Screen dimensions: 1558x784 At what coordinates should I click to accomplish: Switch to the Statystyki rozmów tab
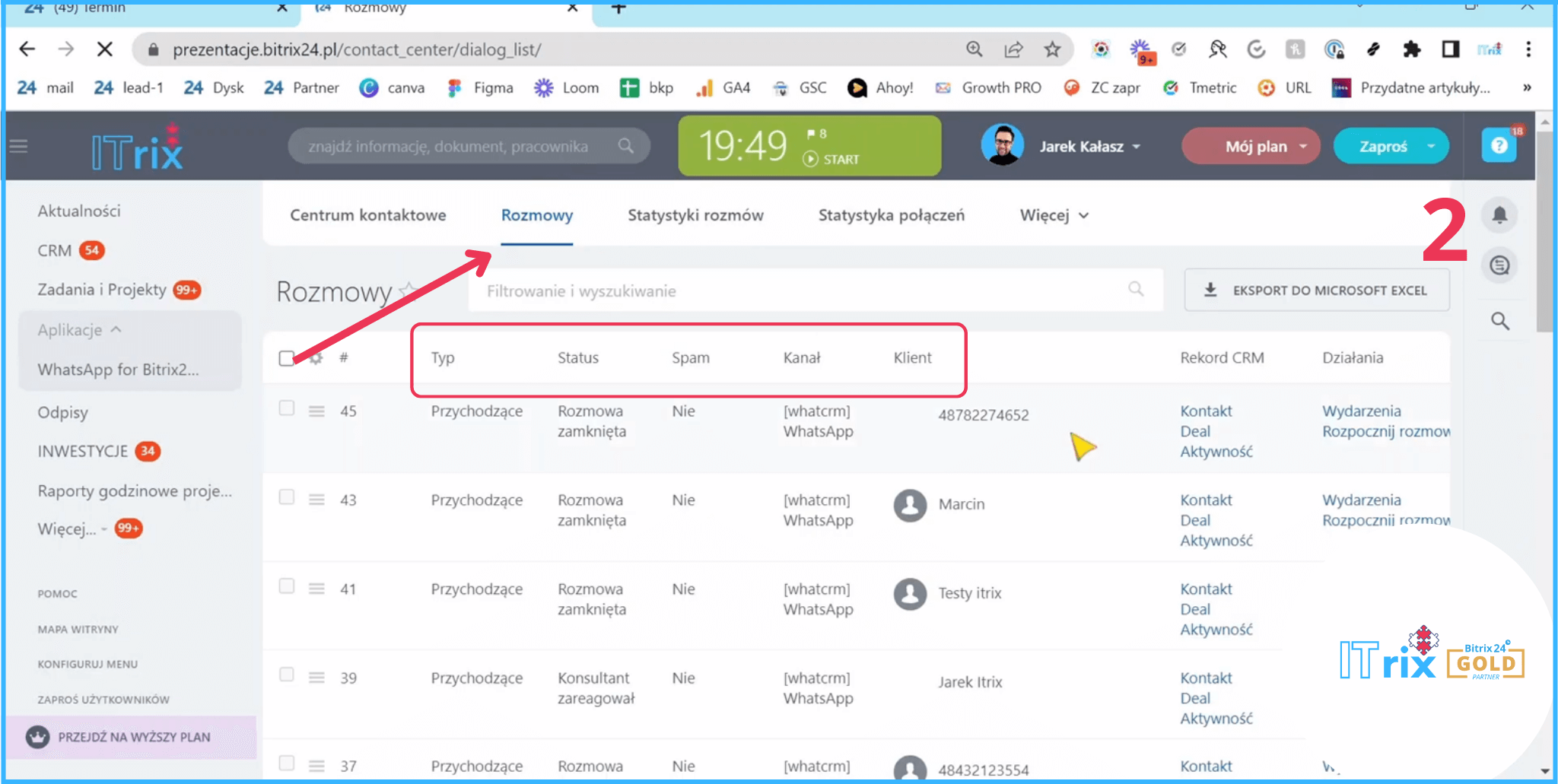point(695,216)
